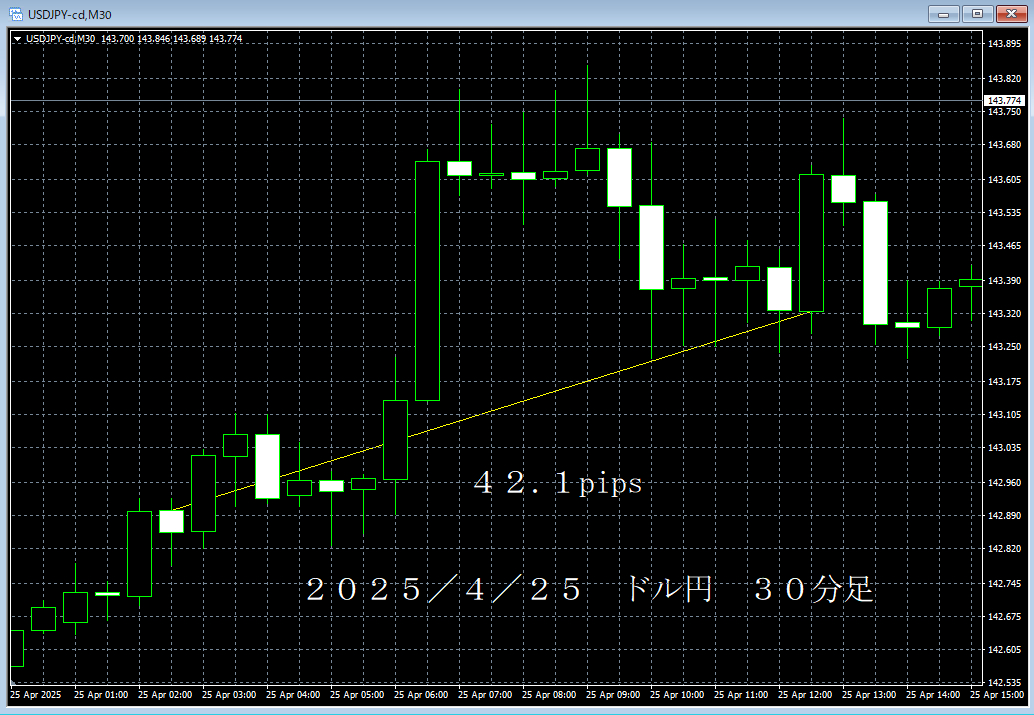Click price scale value 143.820
The width and height of the screenshot is (1034, 715).
[x=1004, y=78]
